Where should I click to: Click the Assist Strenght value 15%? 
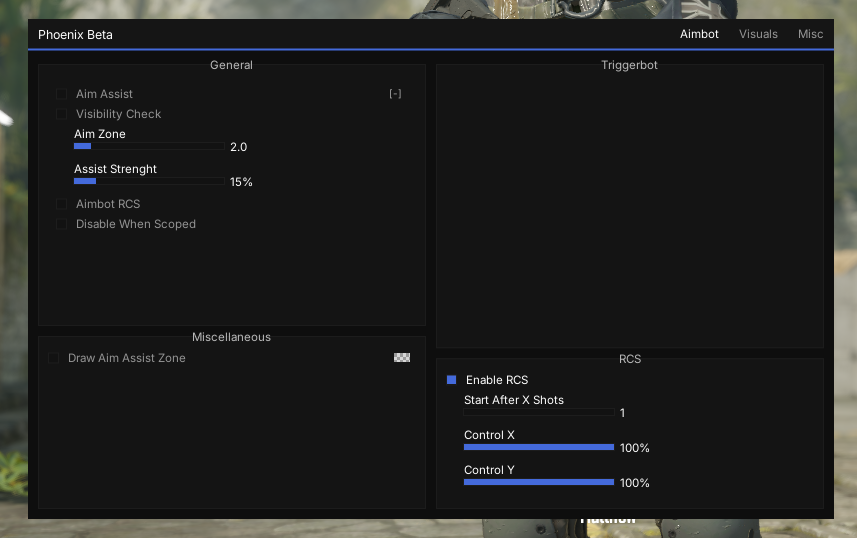coord(241,182)
